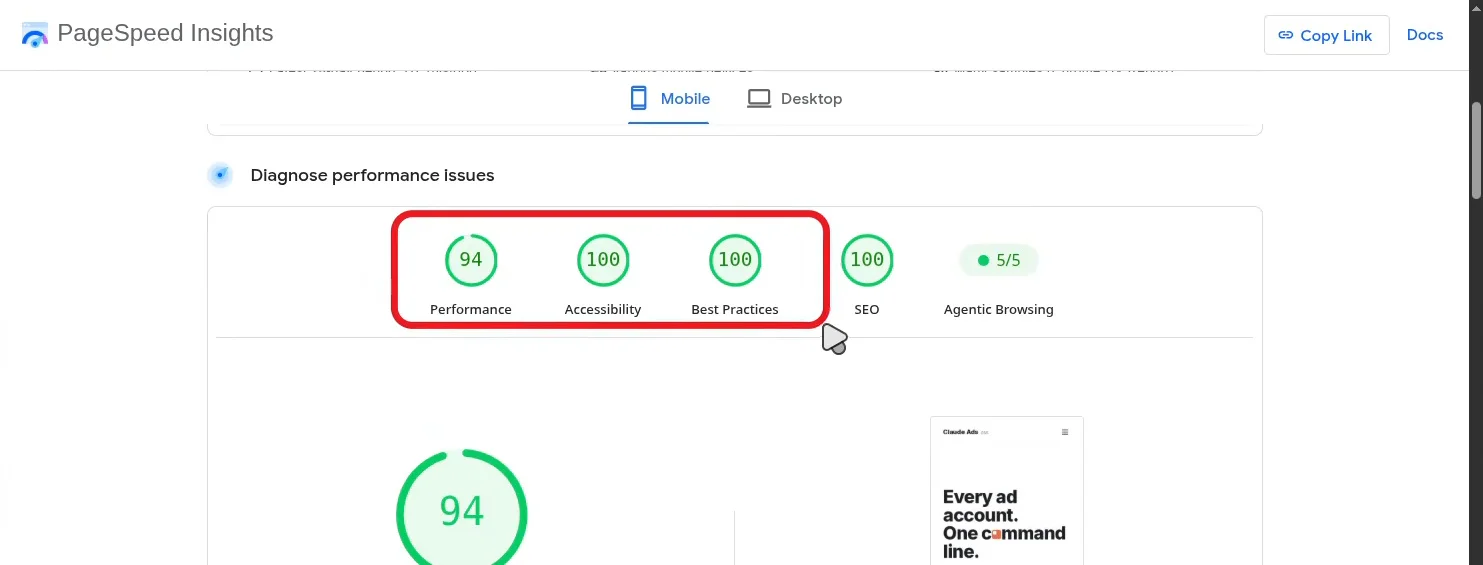
Task: Open the Docs link
Action: coord(1424,35)
